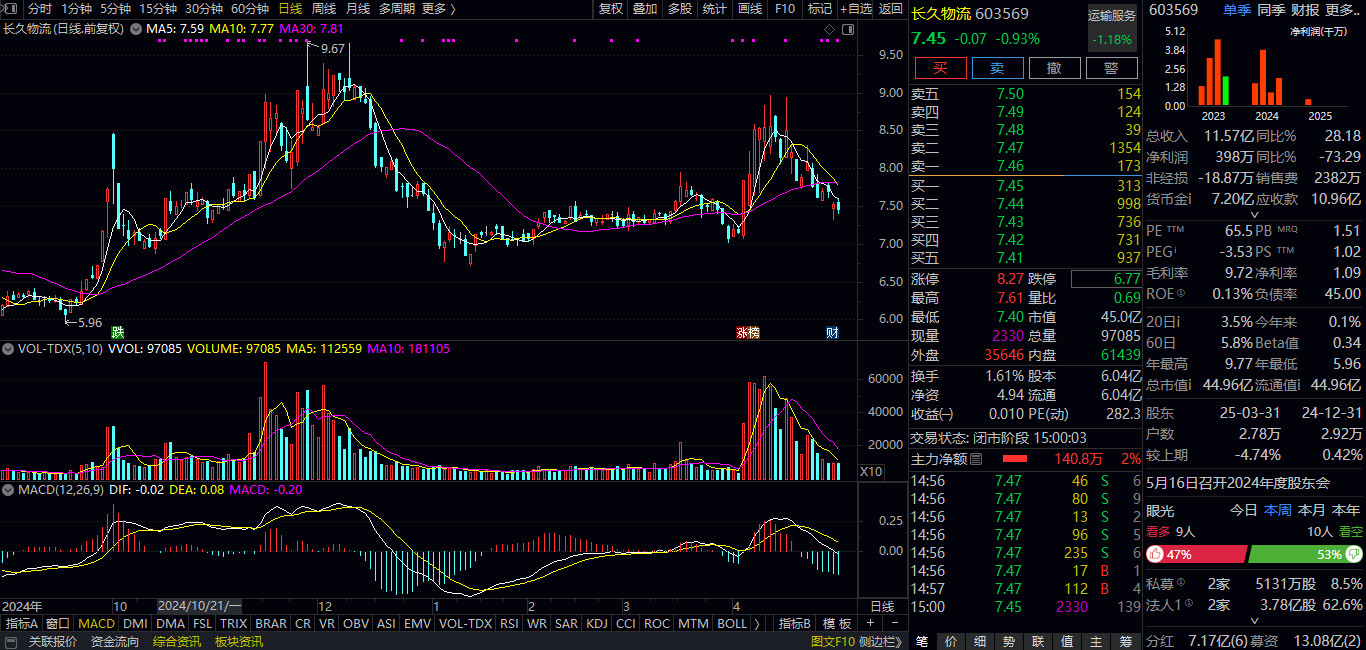Click the 财 marker on the price chart

[x=832, y=332]
